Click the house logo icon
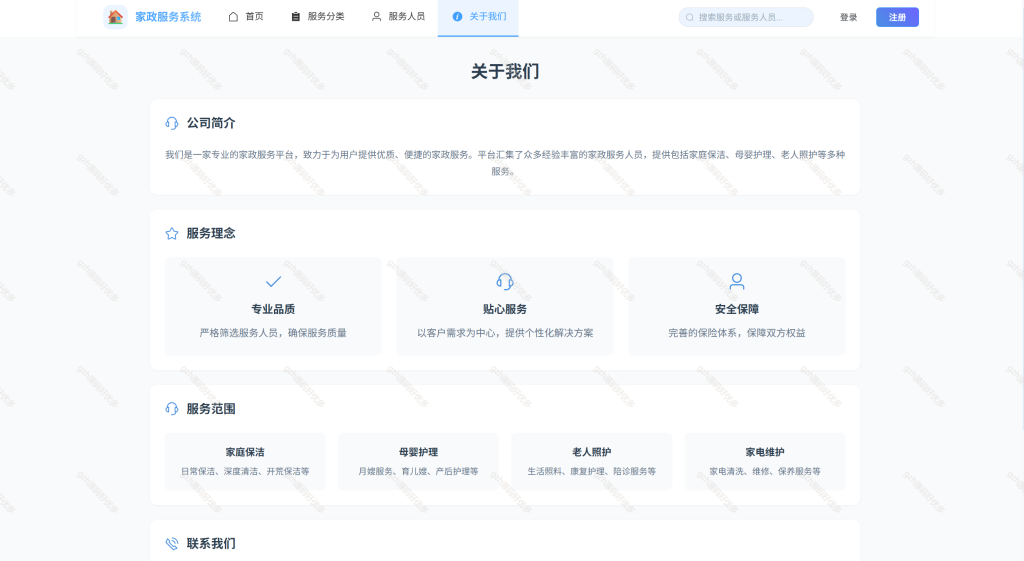1024x561 pixels. tap(116, 17)
